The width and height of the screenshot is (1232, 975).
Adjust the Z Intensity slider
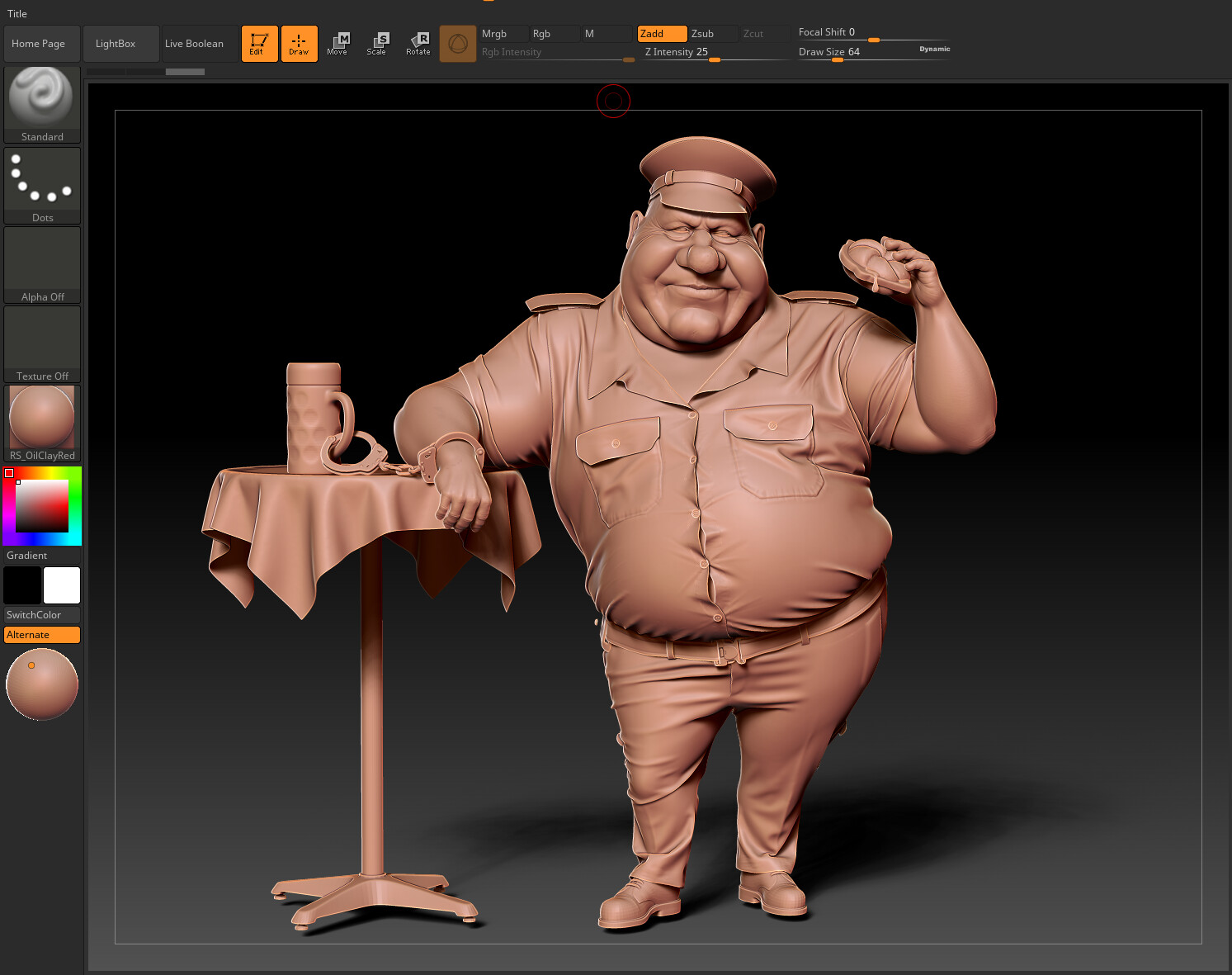click(716, 52)
